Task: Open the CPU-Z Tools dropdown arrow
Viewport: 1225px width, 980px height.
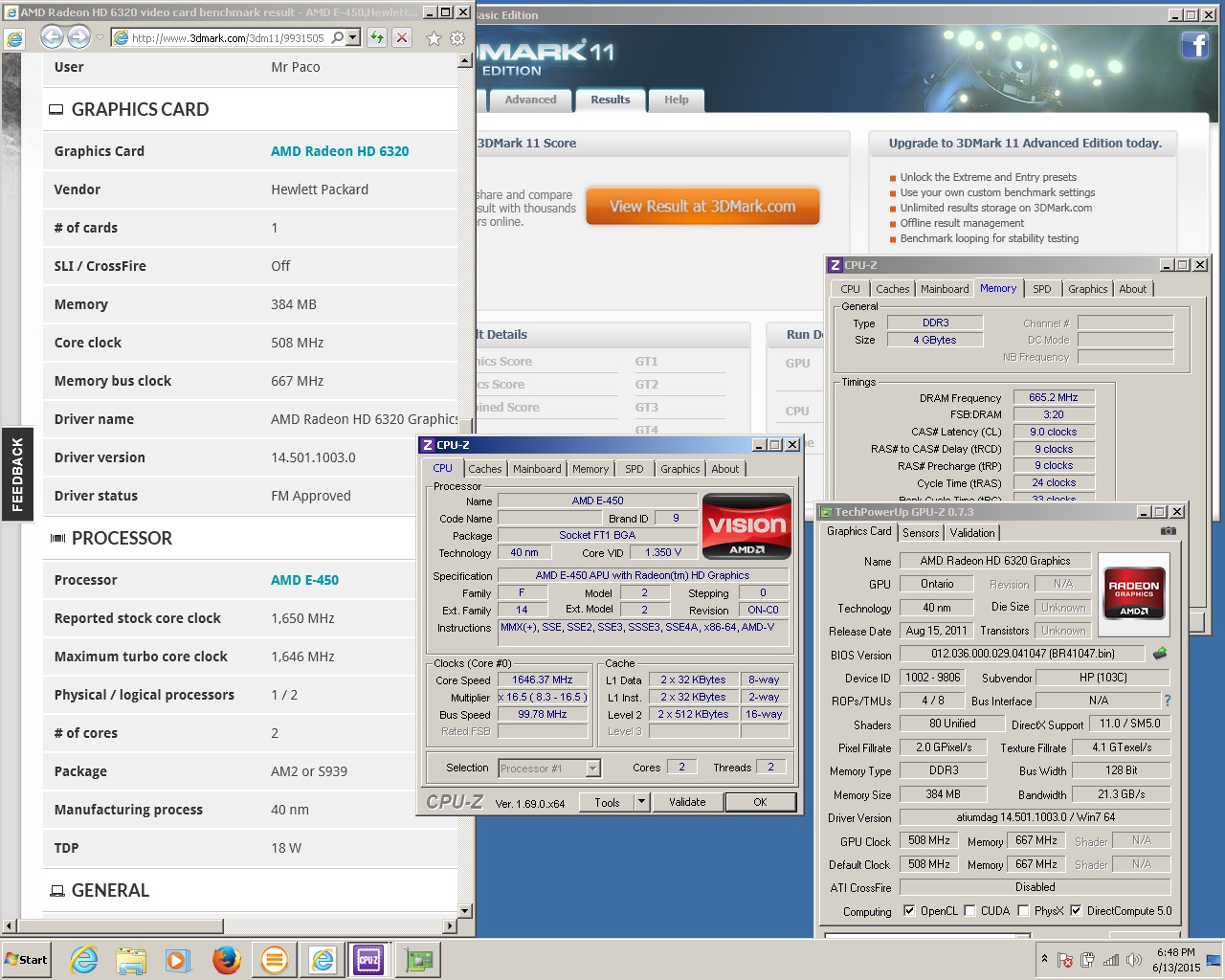Action: 642,802
